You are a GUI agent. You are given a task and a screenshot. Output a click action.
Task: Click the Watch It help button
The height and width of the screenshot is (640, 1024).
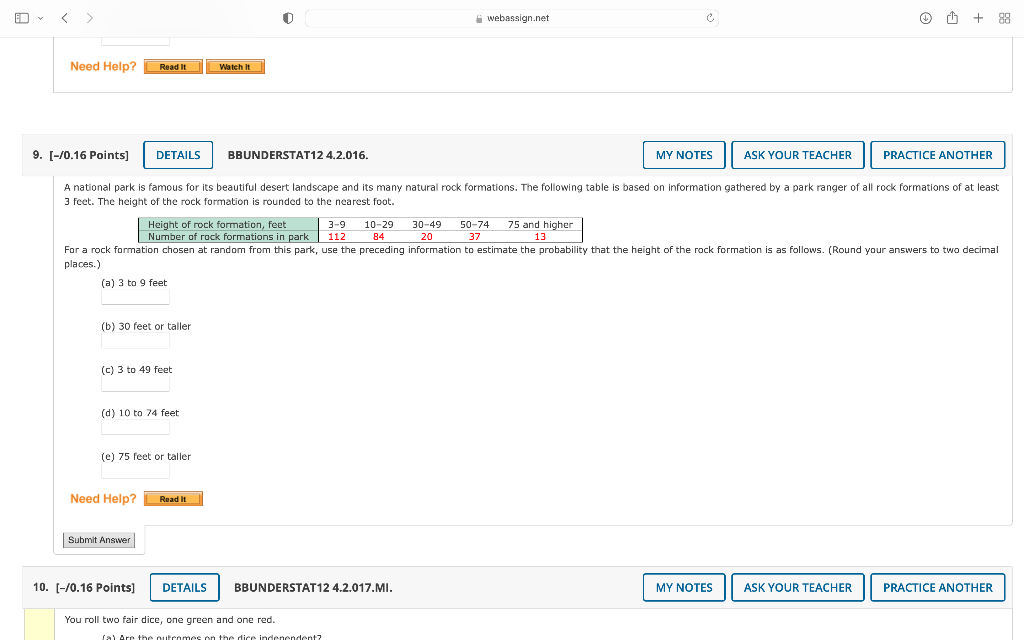pos(235,66)
